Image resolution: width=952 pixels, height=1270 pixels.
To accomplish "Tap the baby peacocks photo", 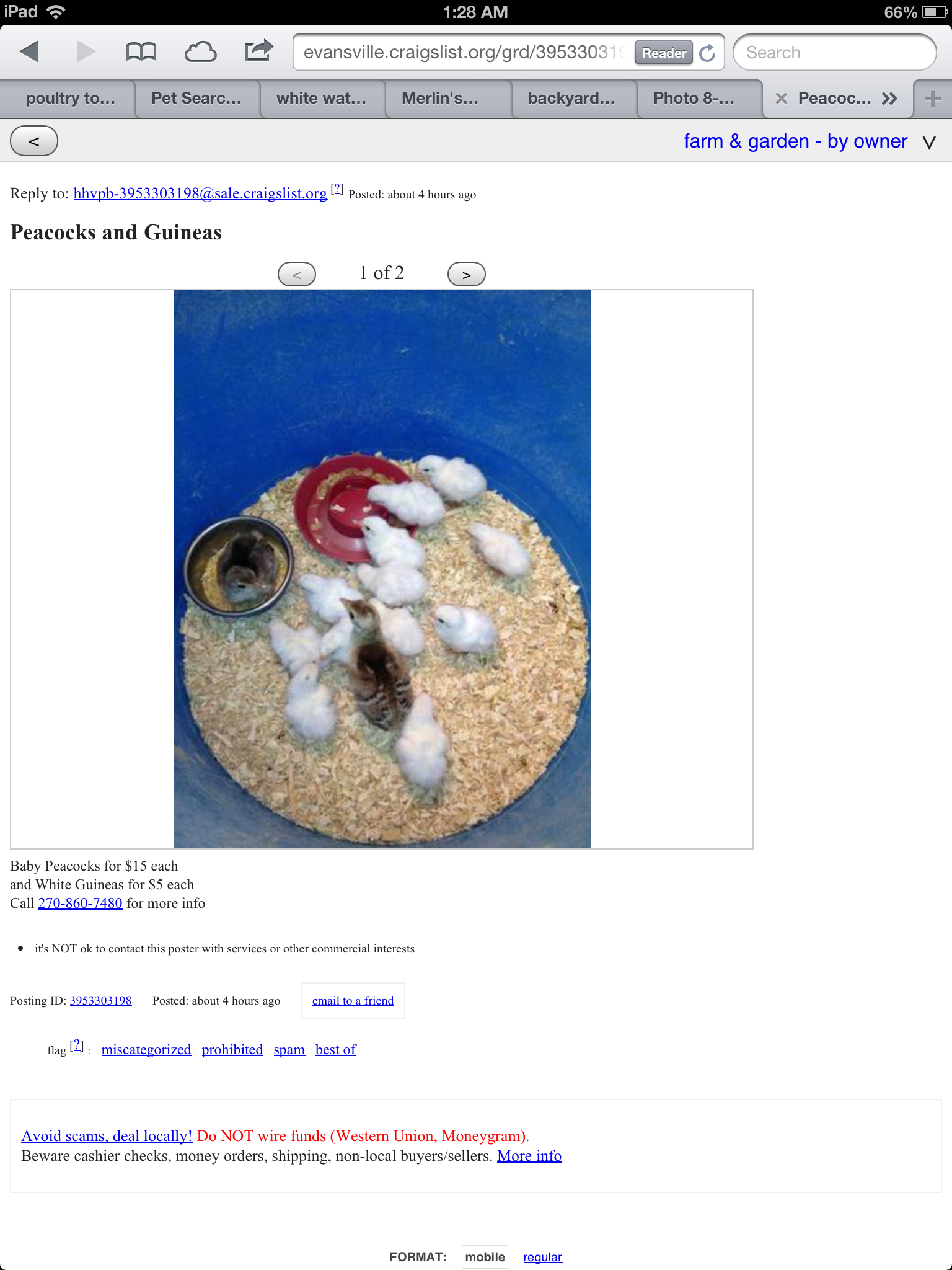I will point(382,569).
